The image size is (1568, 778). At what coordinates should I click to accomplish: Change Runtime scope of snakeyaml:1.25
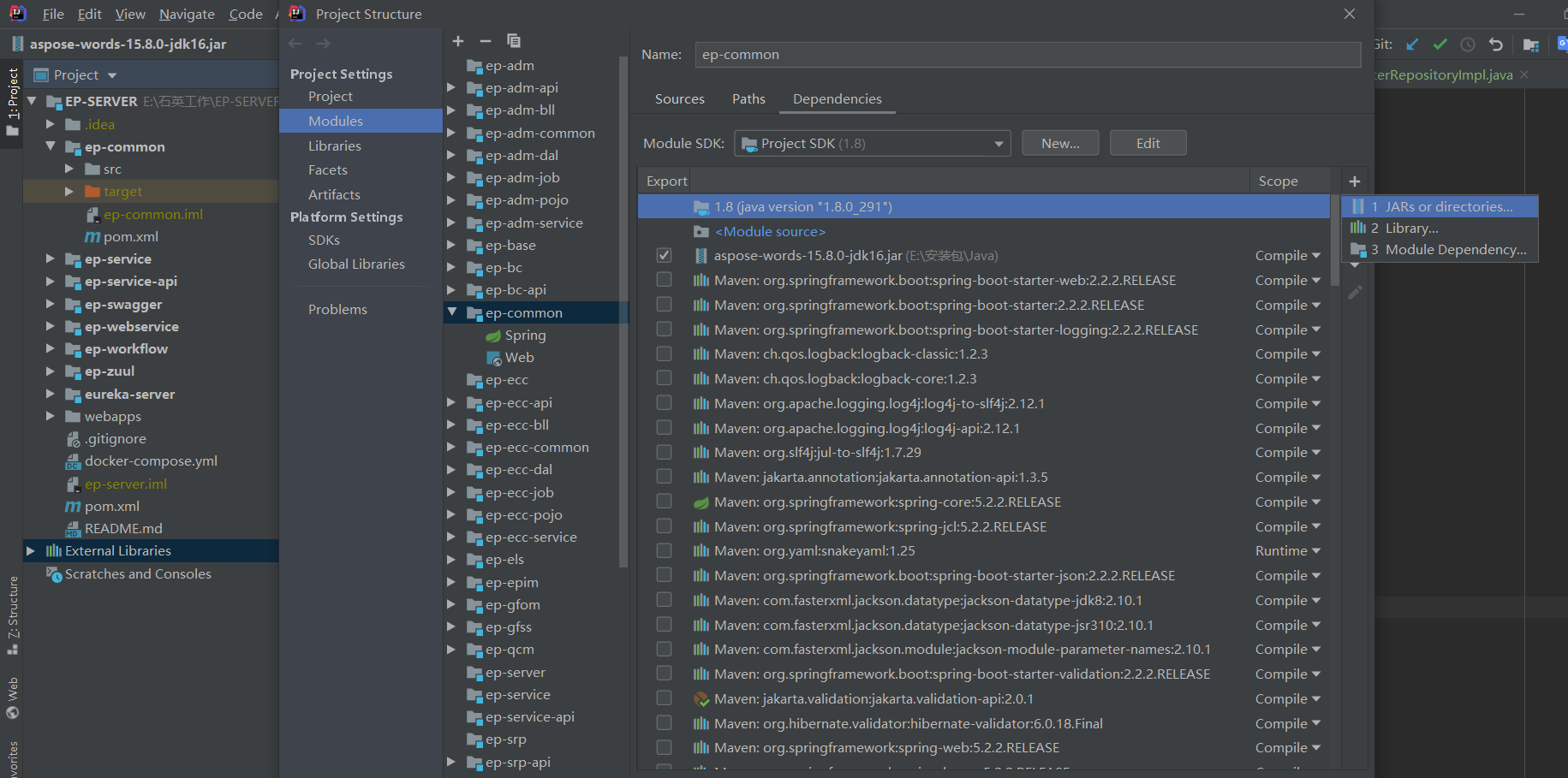pyautogui.click(x=1288, y=551)
